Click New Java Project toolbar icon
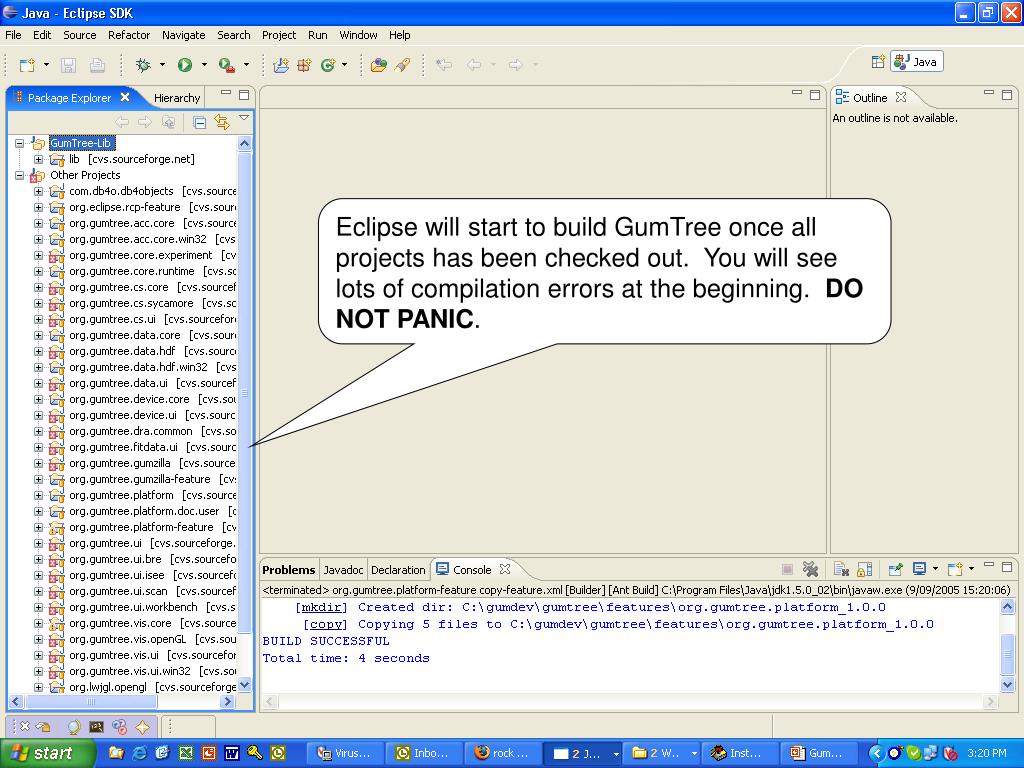Image resolution: width=1024 pixels, height=768 pixels. (281, 65)
